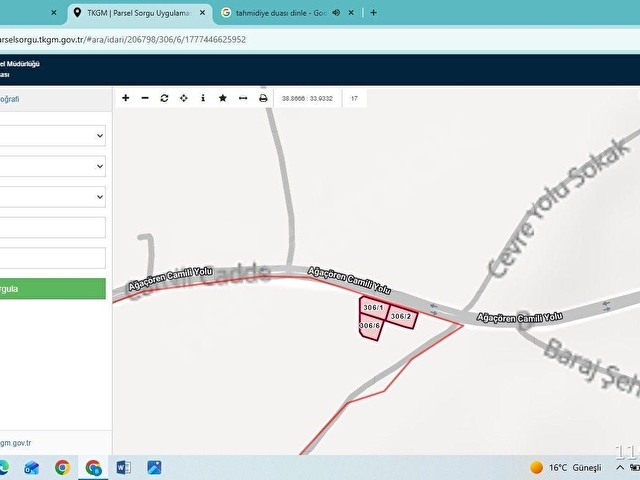
Task: Close the TKGM Parsel Sorgu tab
Action: click(202, 13)
